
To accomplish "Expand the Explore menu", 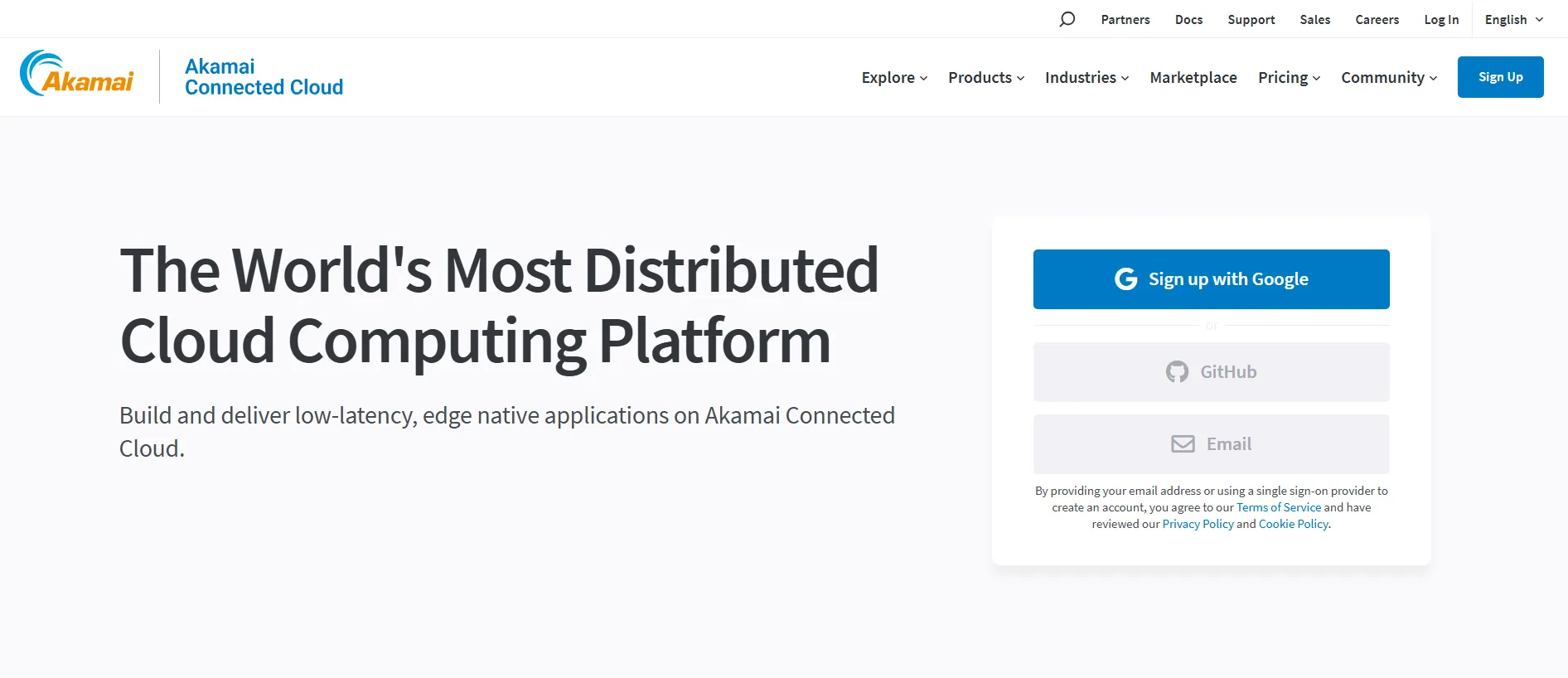I will 894,77.
